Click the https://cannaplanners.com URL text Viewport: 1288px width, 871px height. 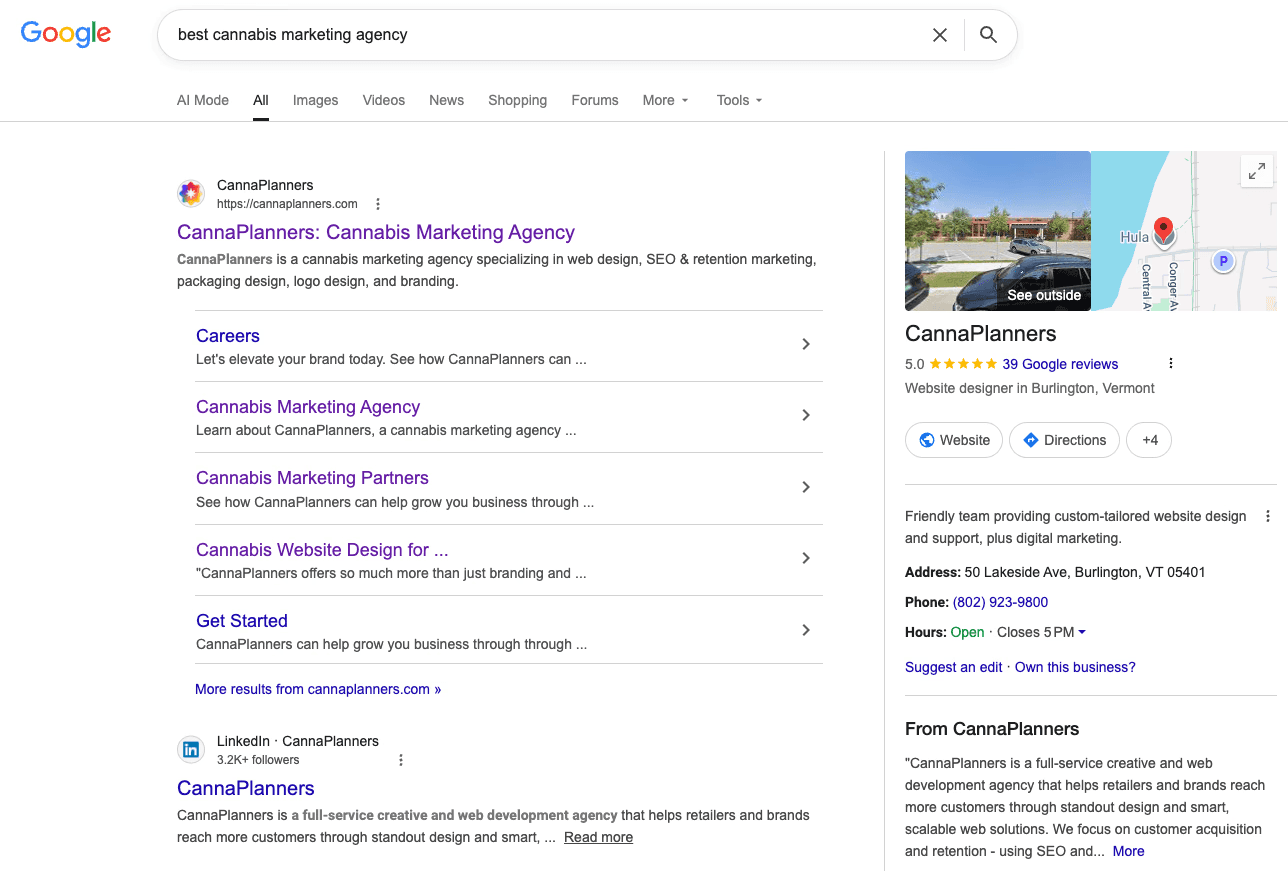287,204
